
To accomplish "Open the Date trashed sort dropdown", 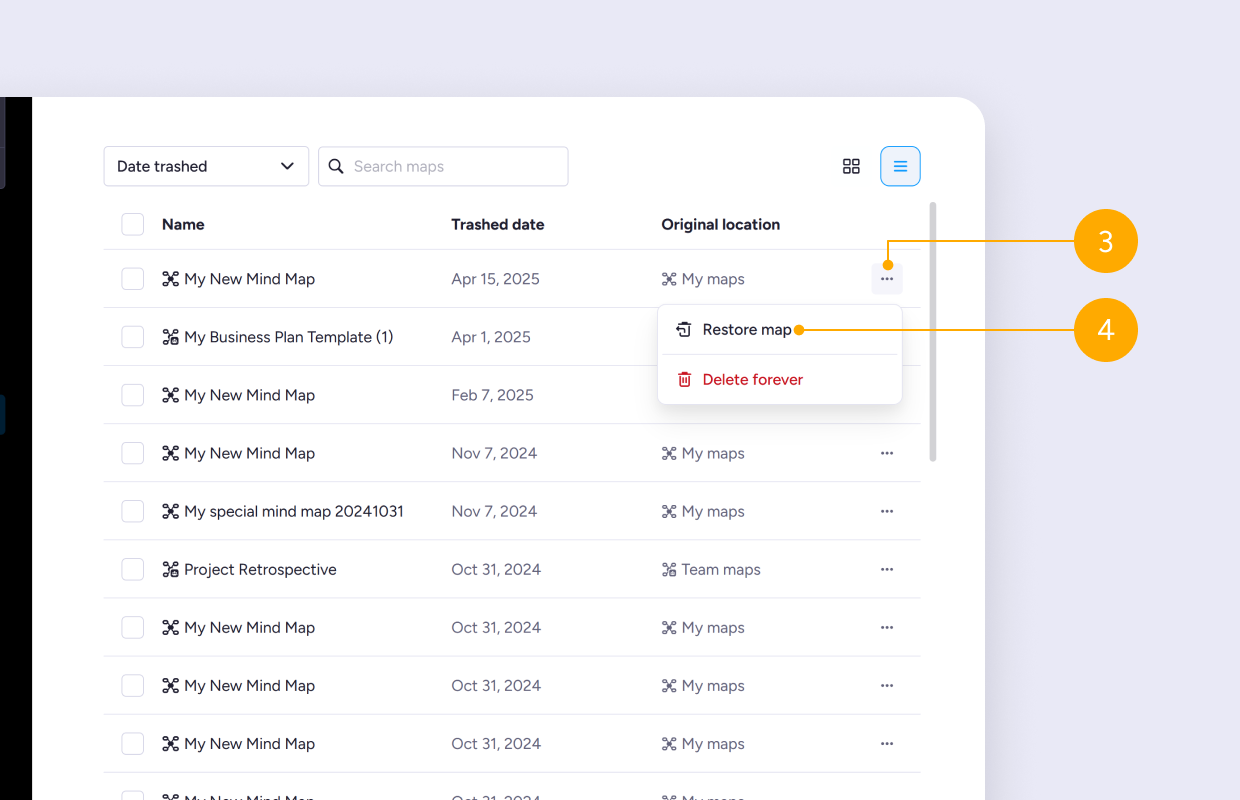I will point(206,166).
